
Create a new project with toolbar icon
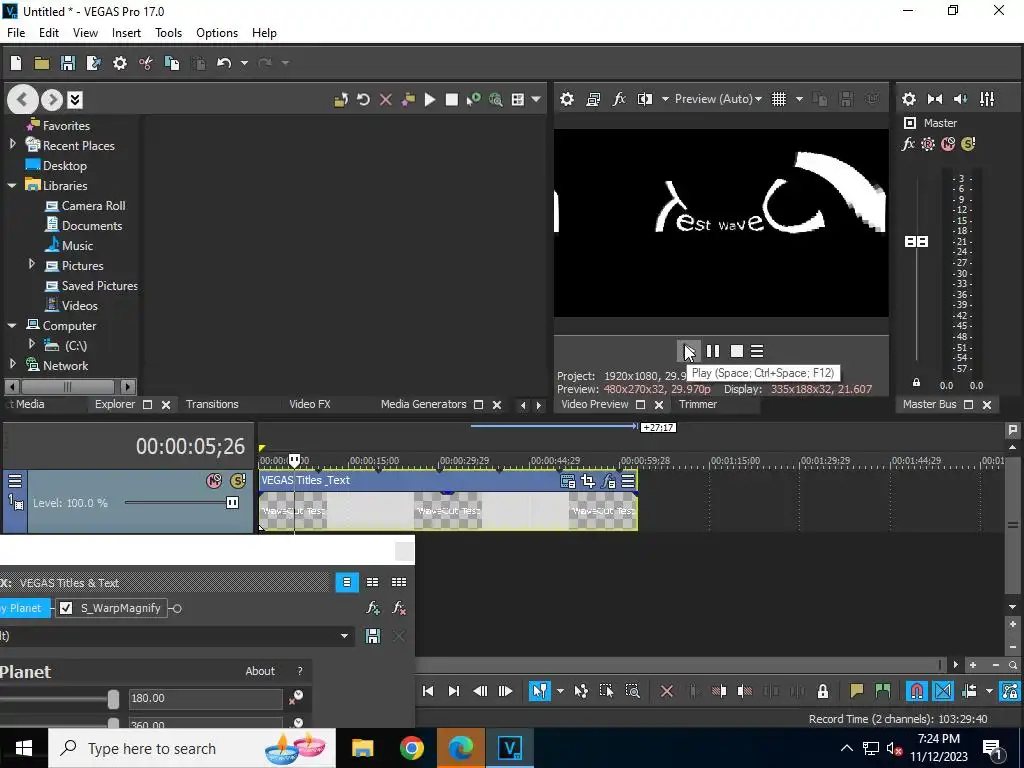point(16,63)
